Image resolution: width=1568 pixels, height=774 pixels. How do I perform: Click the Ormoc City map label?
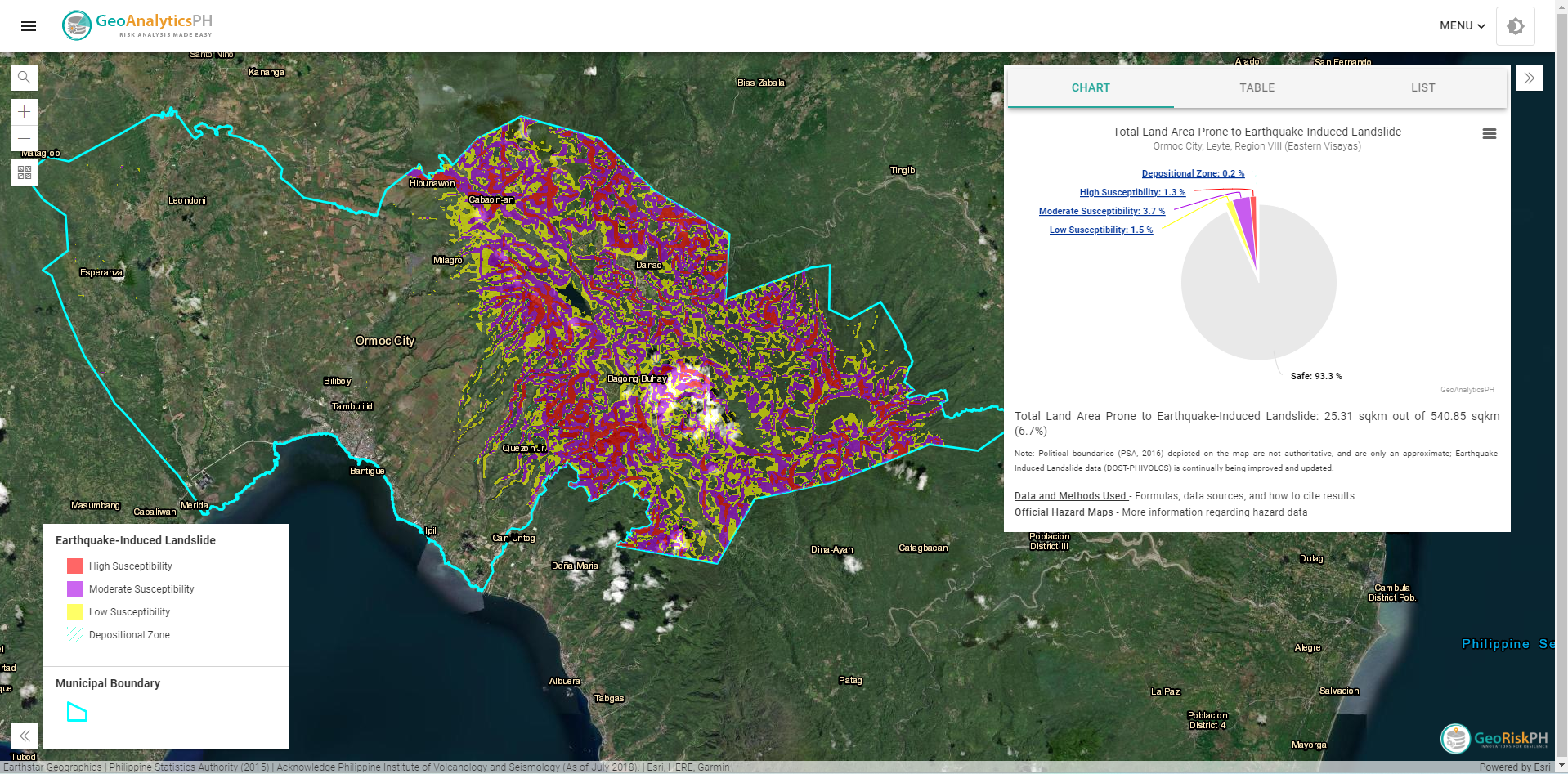385,341
